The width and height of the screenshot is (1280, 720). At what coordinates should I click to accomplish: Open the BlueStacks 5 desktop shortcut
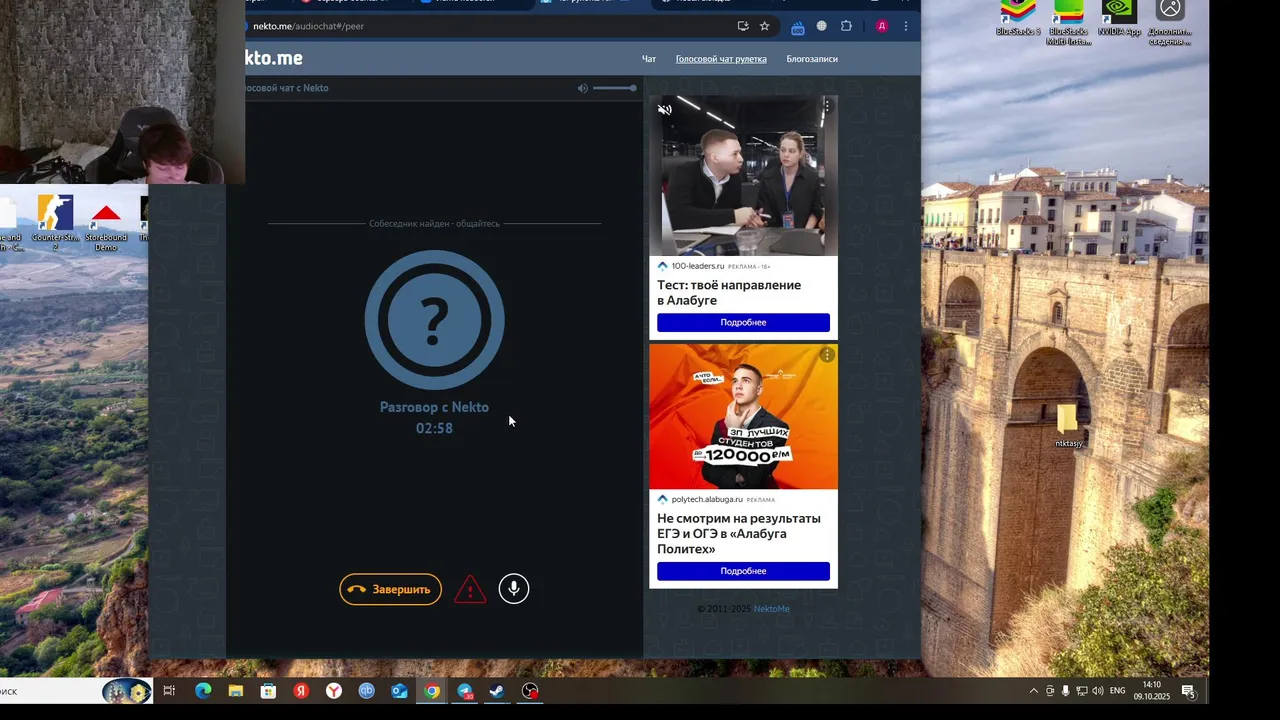[x=1018, y=20]
